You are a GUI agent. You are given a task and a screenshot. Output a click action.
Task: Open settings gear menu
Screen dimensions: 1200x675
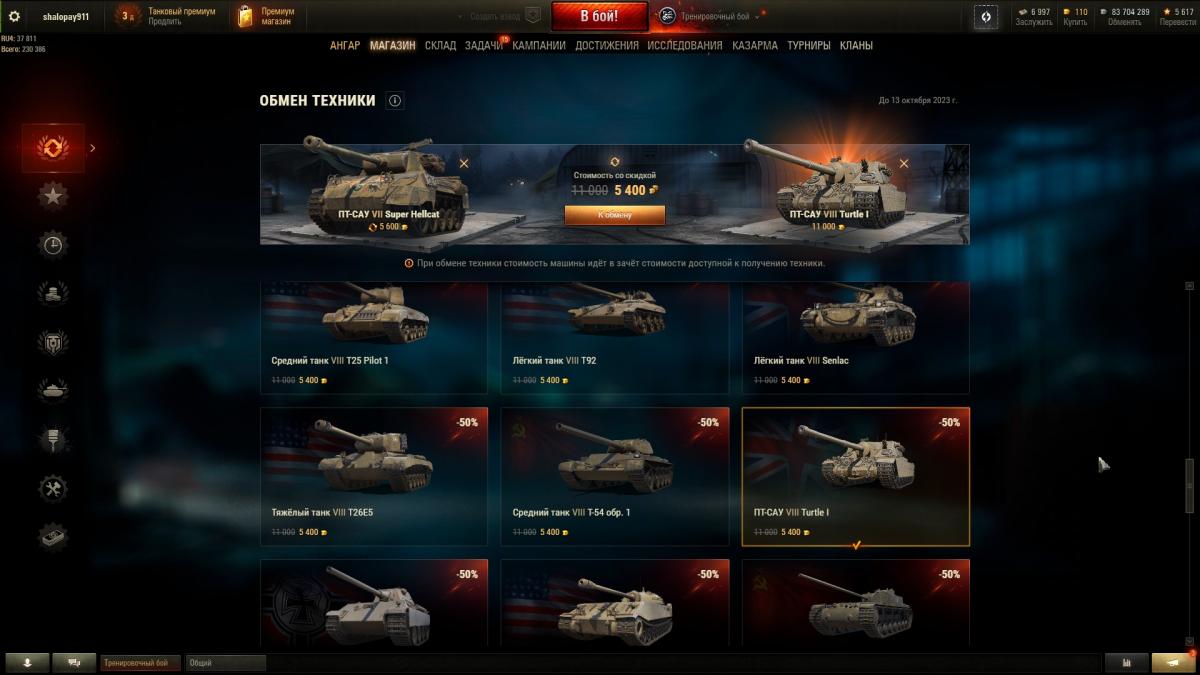pos(14,16)
